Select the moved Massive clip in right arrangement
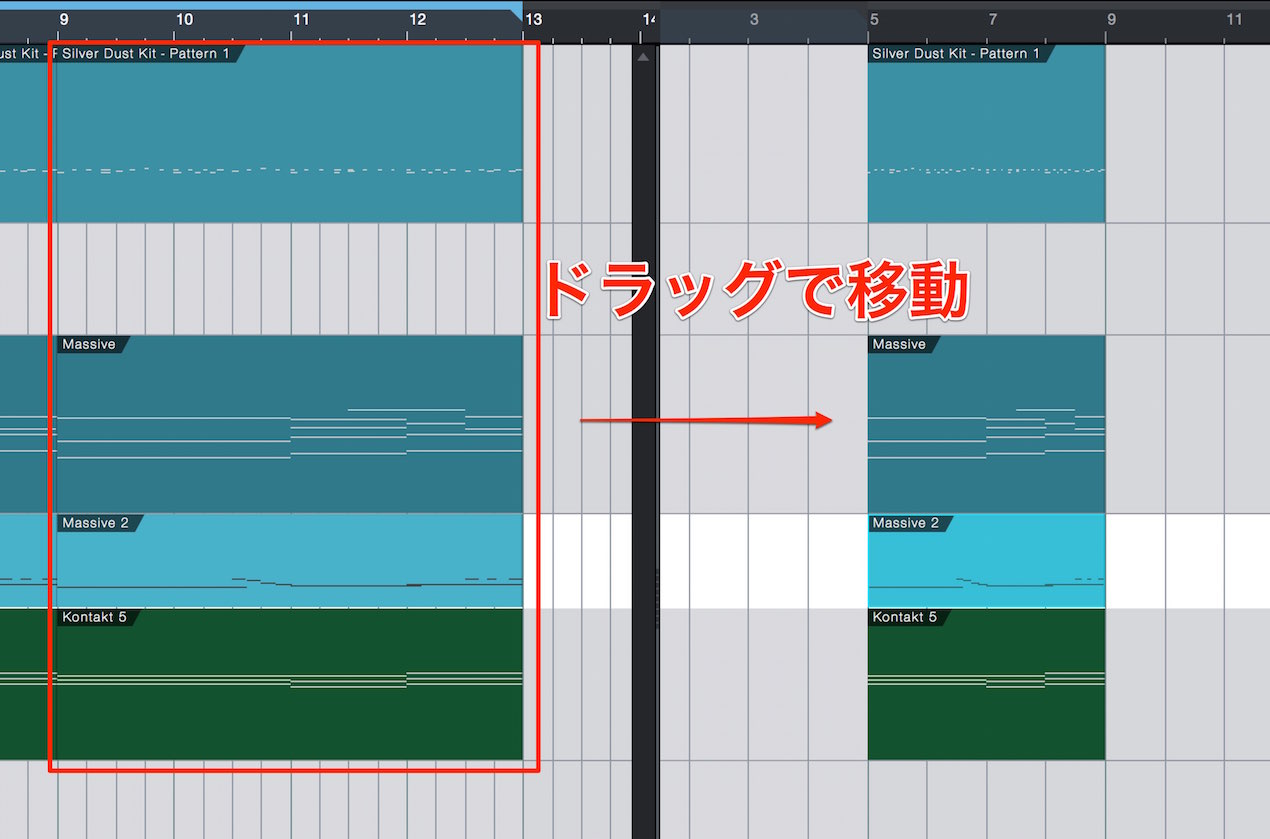The height and width of the screenshot is (839, 1270). point(986,424)
